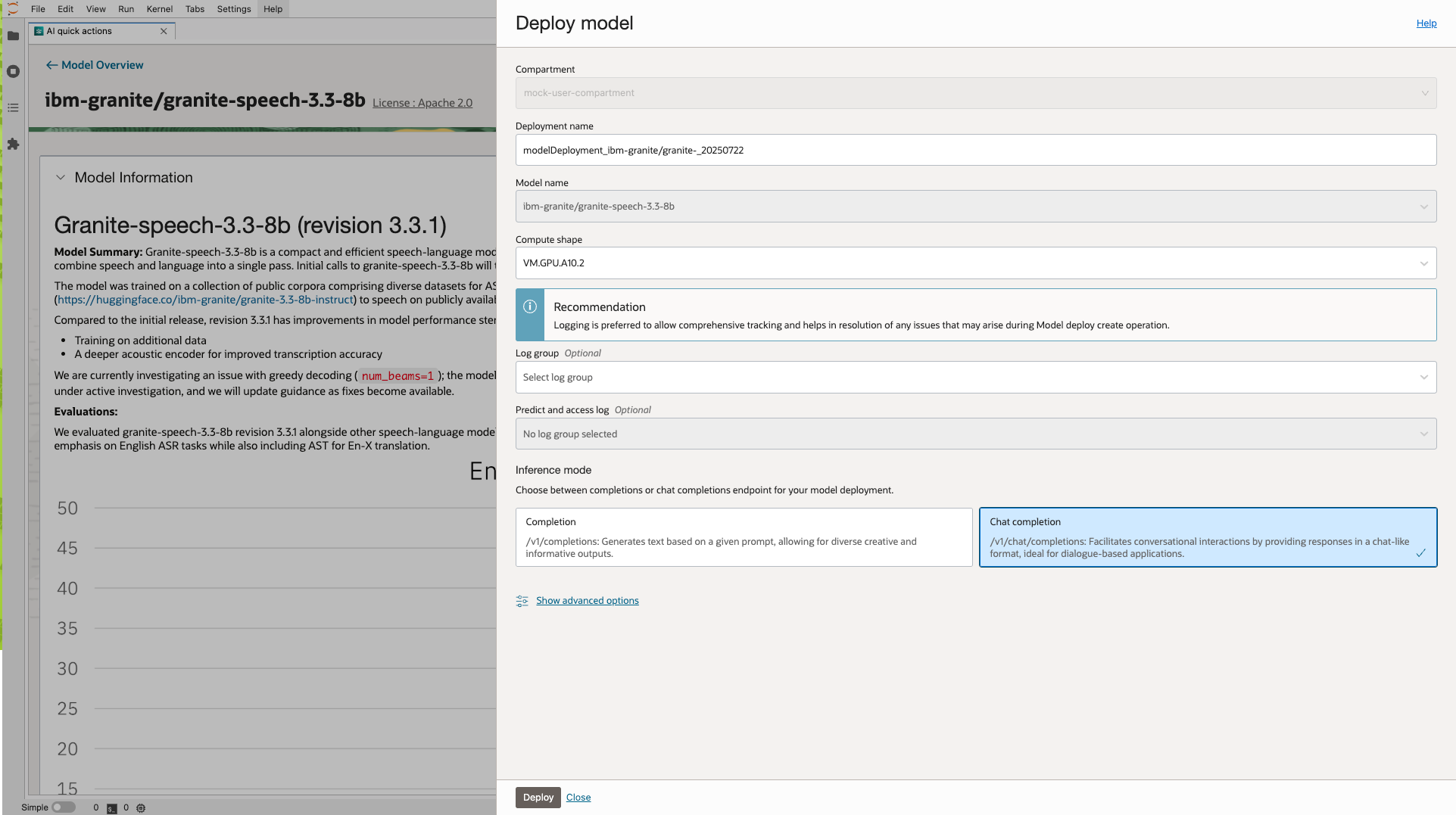The height and width of the screenshot is (815, 1456).
Task: Open the file browser sidebar icon
Action: pyautogui.click(x=13, y=36)
